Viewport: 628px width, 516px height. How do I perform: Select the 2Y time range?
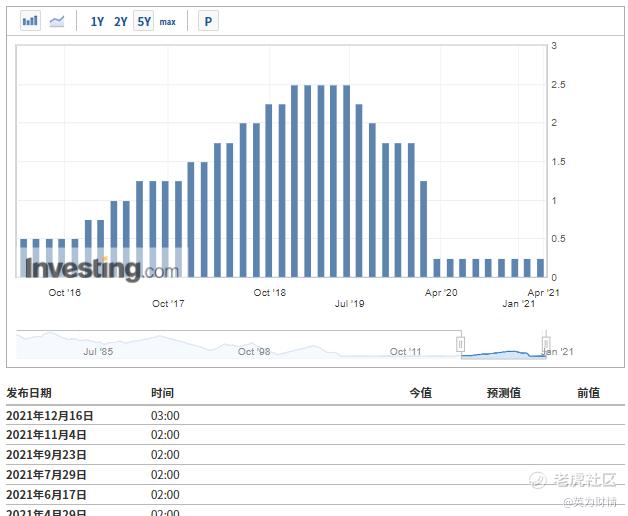(x=120, y=21)
